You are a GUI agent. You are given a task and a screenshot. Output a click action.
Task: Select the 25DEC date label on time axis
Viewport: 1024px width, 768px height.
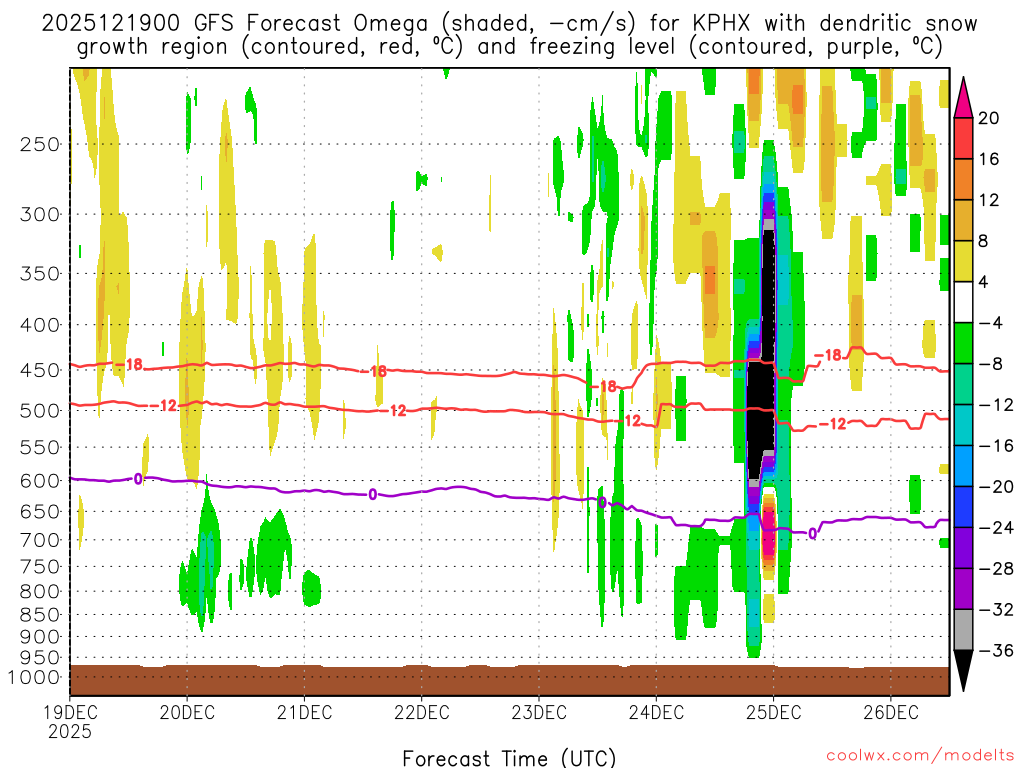tap(773, 712)
